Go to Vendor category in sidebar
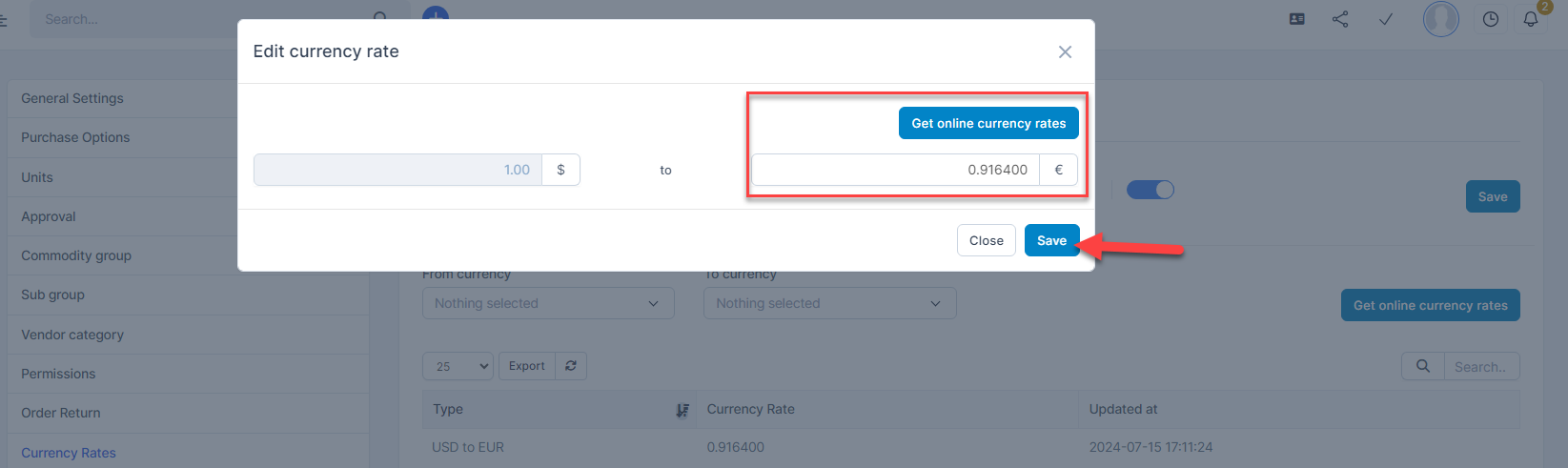 (72, 335)
